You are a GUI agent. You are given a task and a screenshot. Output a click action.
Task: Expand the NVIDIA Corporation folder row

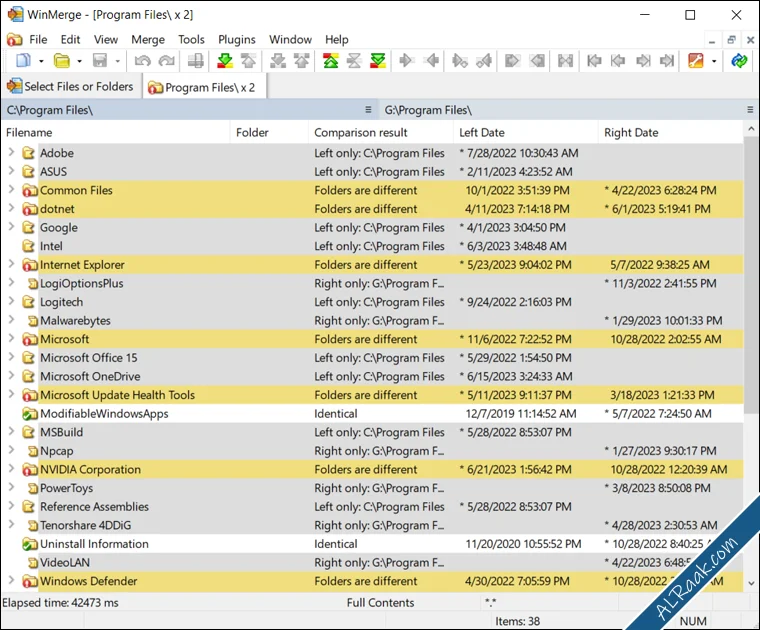pos(11,469)
